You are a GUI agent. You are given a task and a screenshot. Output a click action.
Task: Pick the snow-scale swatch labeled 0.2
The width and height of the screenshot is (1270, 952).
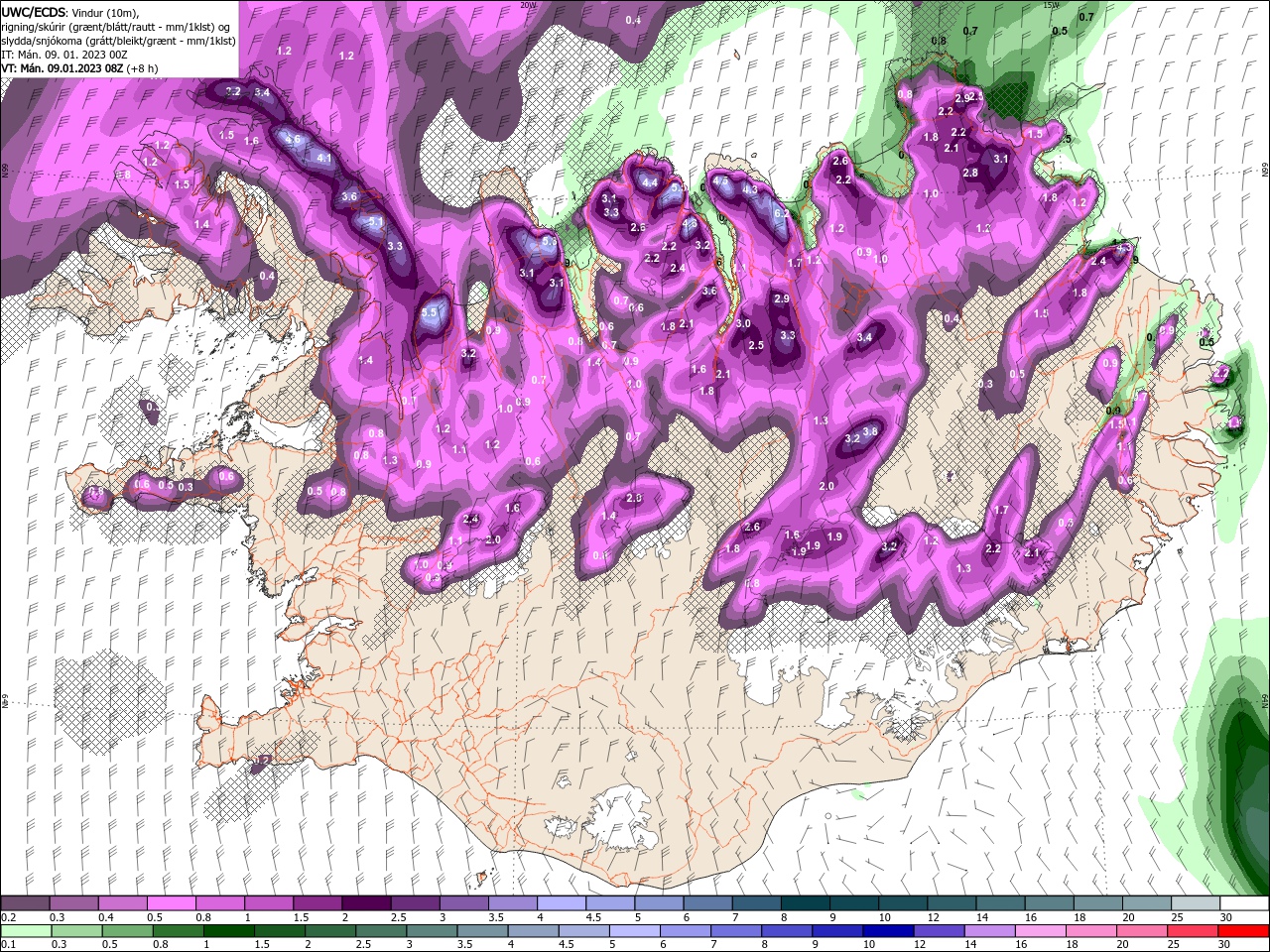click(25, 903)
